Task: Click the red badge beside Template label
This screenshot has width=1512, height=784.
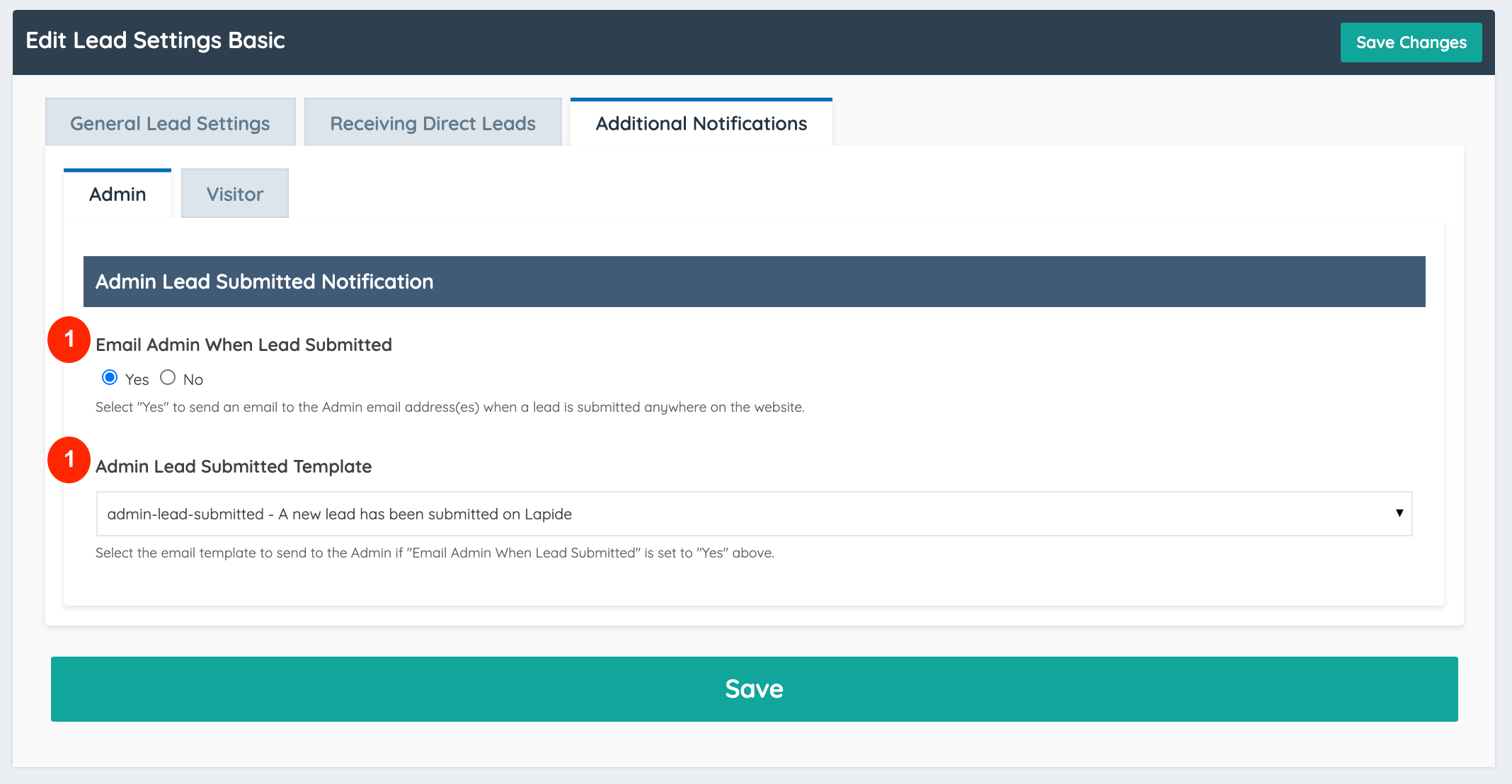Action: (69, 460)
